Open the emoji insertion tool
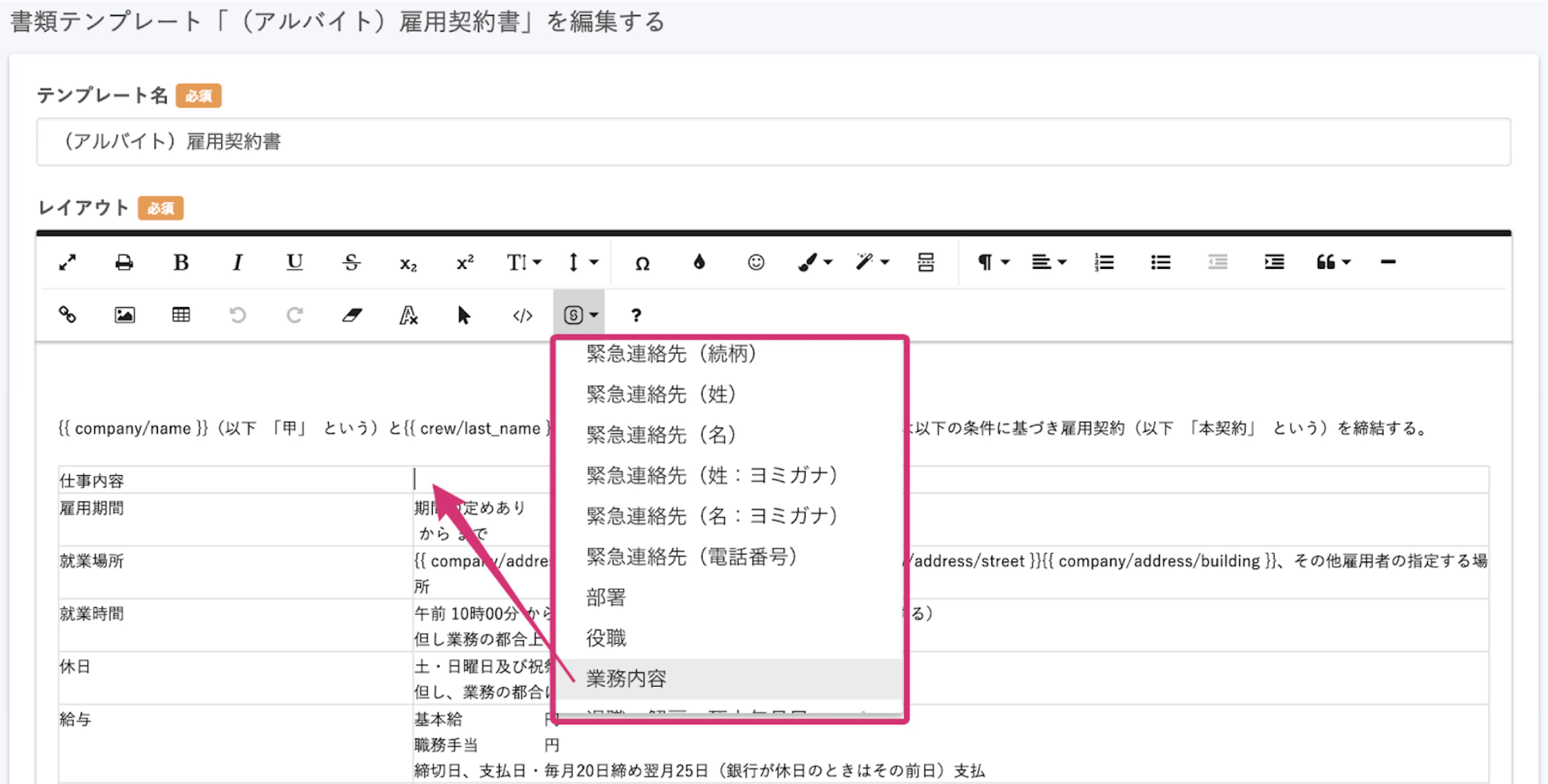1548x784 pixels. [755, 262]
